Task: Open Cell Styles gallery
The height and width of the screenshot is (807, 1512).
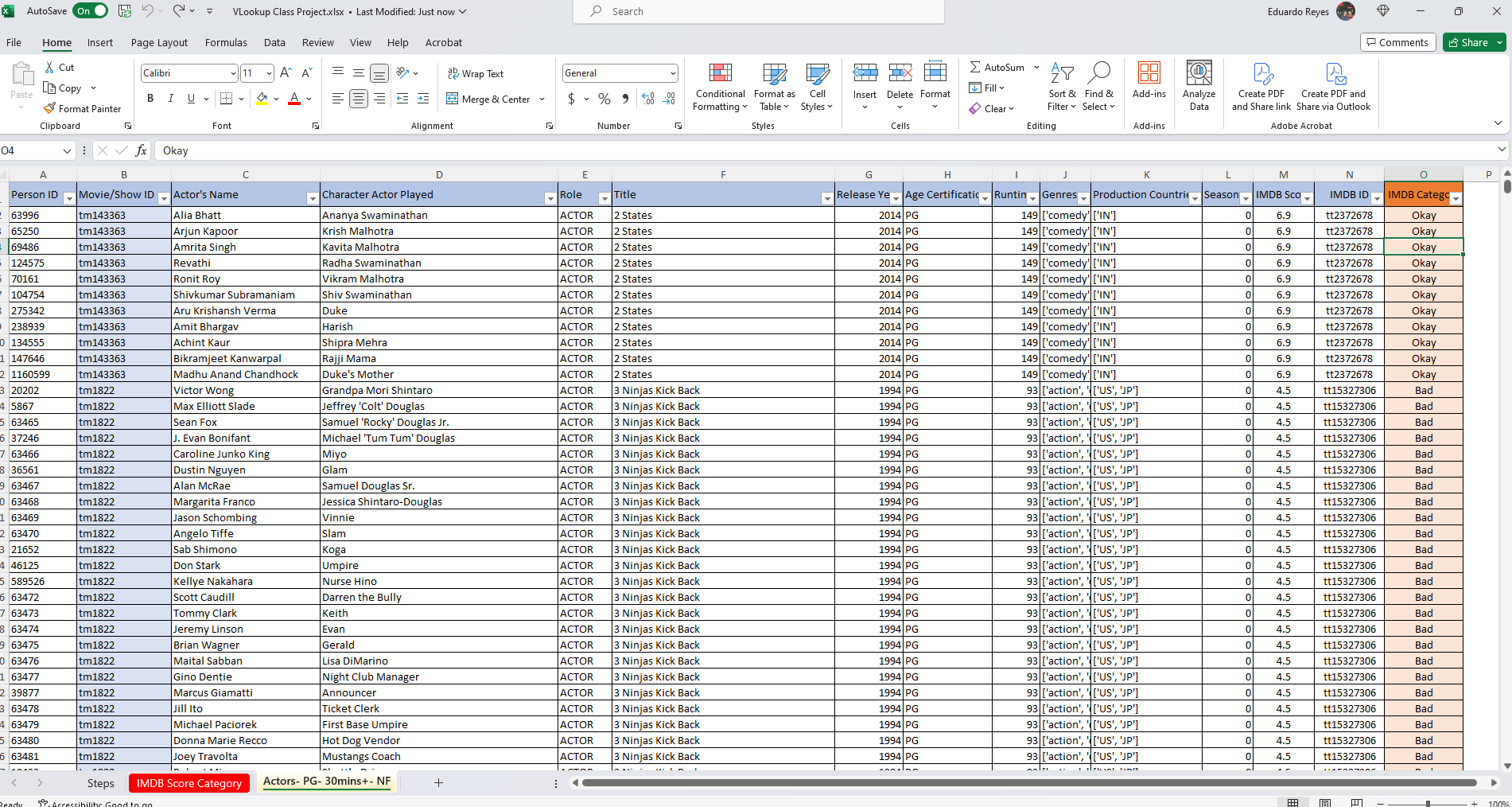Action: [817, 87]
